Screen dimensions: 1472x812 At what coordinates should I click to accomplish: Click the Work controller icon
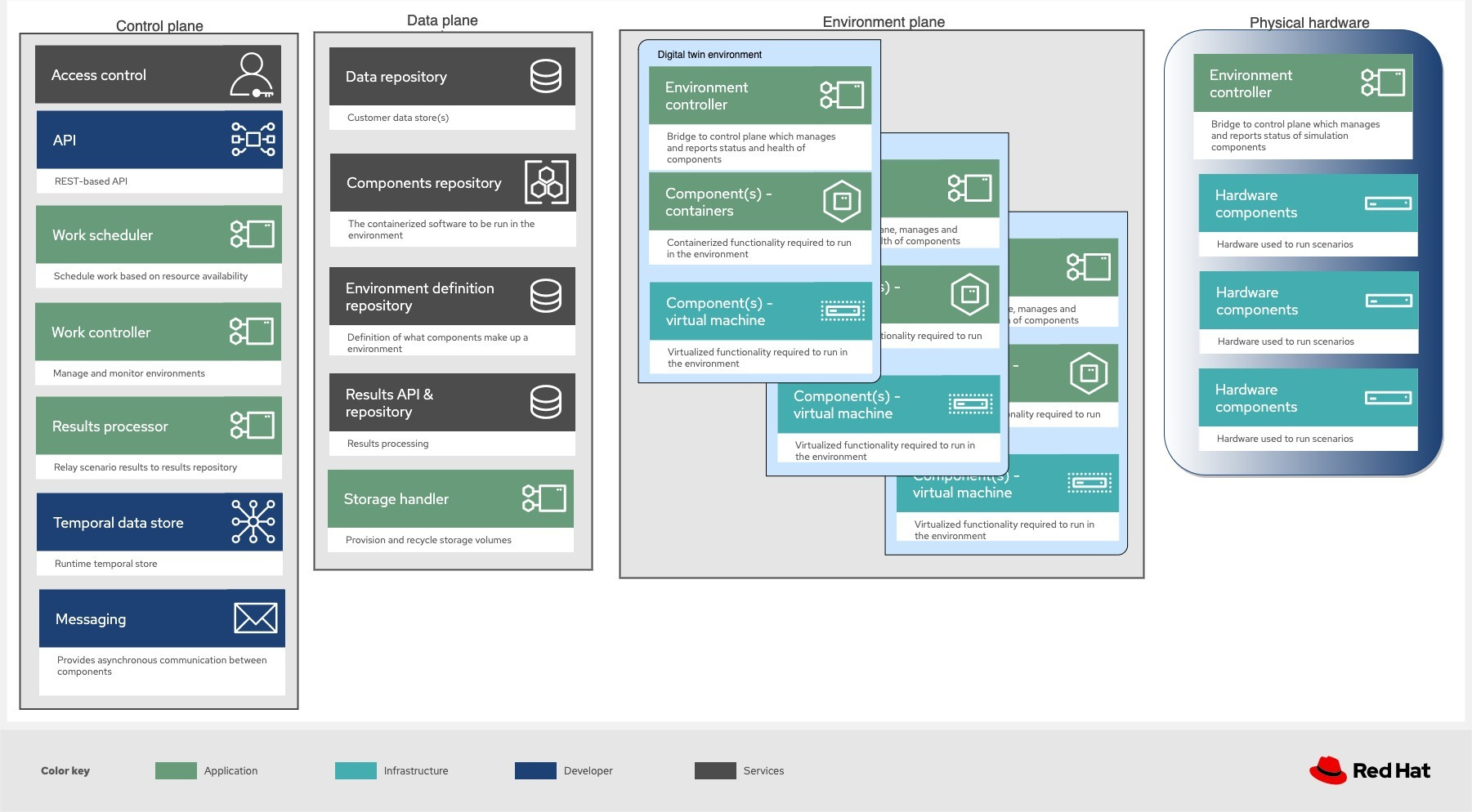(x=252, y=332)
